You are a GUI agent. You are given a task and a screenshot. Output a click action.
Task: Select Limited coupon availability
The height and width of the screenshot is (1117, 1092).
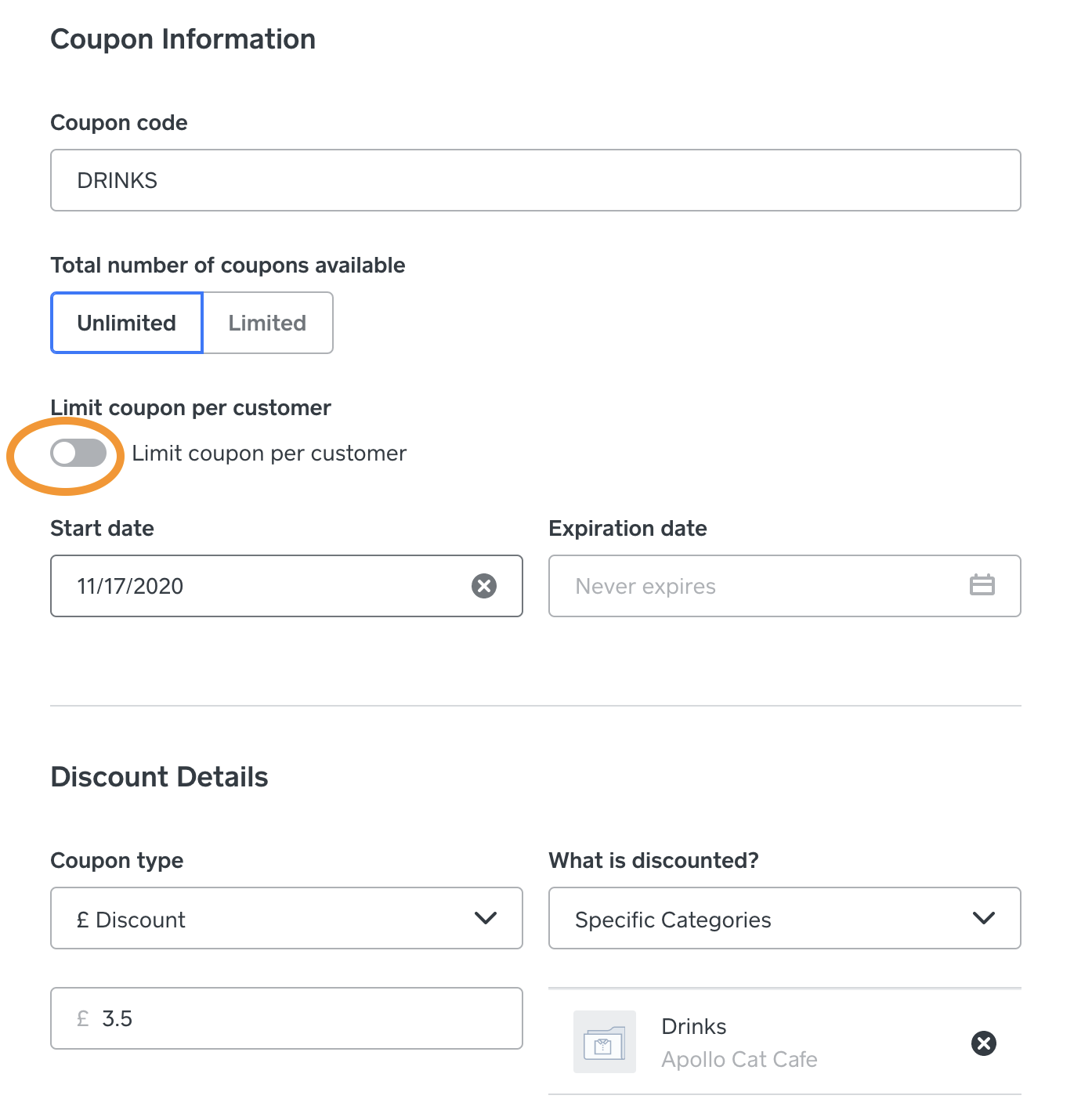click(x=267, y=323)
